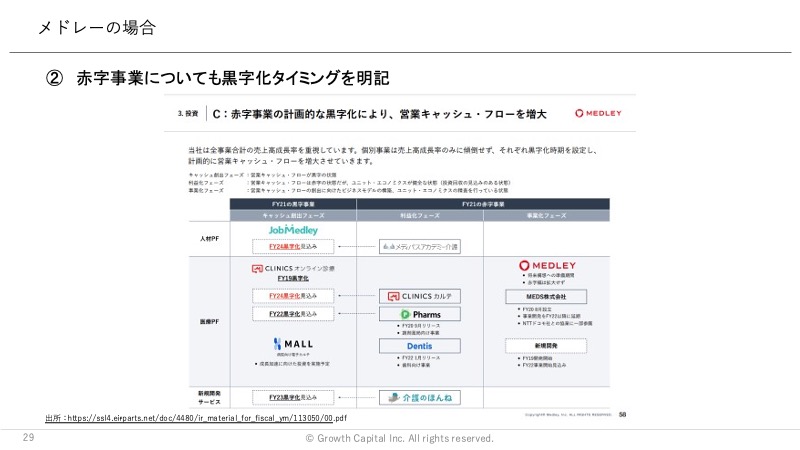Click the Pharms logo box
Image resolution: width=800 pixels, height=450 pixels.
pyautogui.click(x=420, y=314)
